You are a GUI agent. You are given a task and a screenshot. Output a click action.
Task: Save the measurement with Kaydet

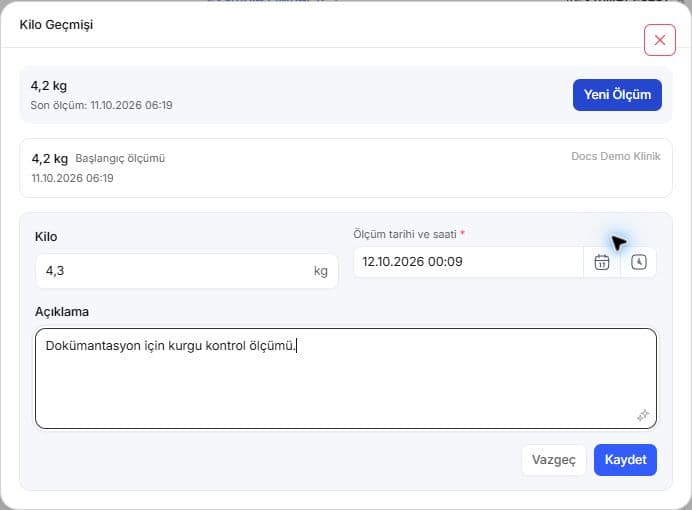pyautogui.click(x=625, y=460)
